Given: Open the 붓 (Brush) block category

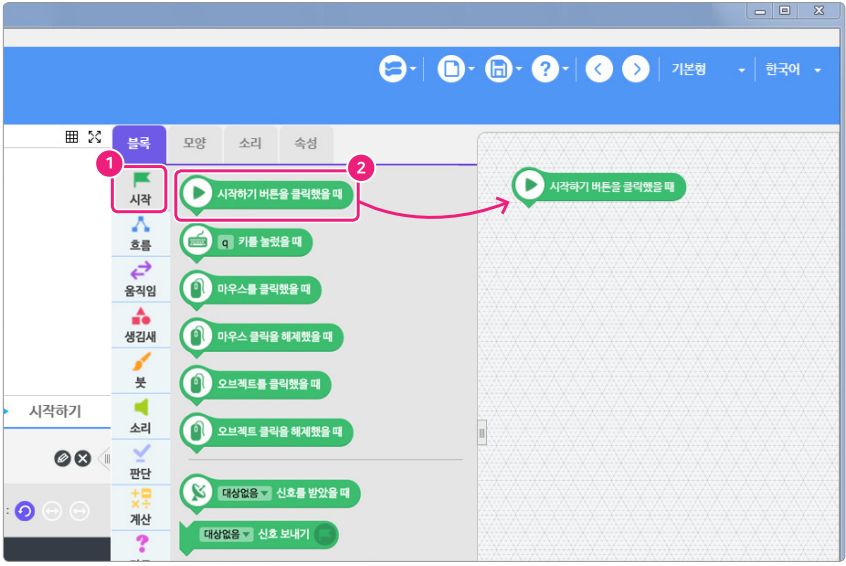Looking at the screenshot, I should click(140, 371).
